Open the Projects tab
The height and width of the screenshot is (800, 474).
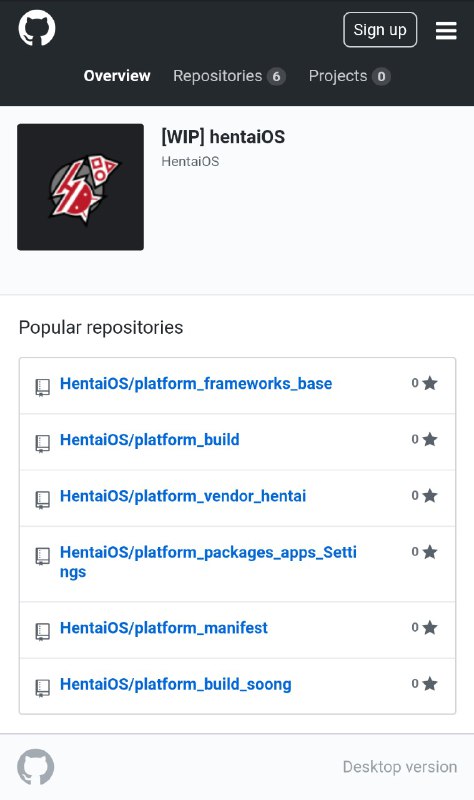point(350,76)
